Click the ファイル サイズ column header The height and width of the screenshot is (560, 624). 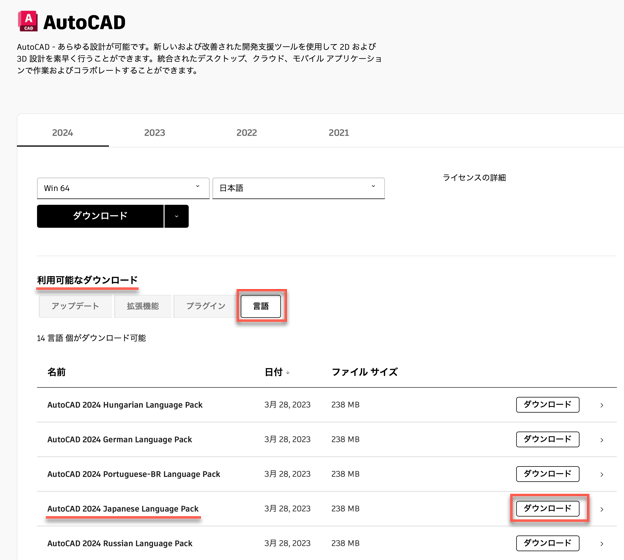click(x=365, y=372)
